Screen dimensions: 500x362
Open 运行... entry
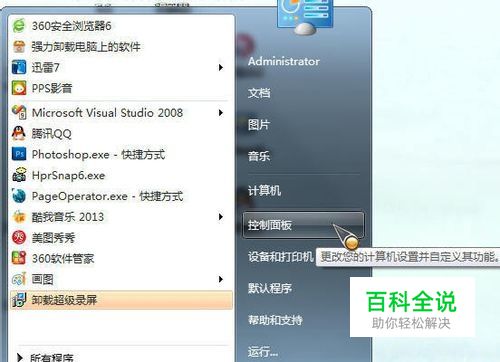point(263,351)
